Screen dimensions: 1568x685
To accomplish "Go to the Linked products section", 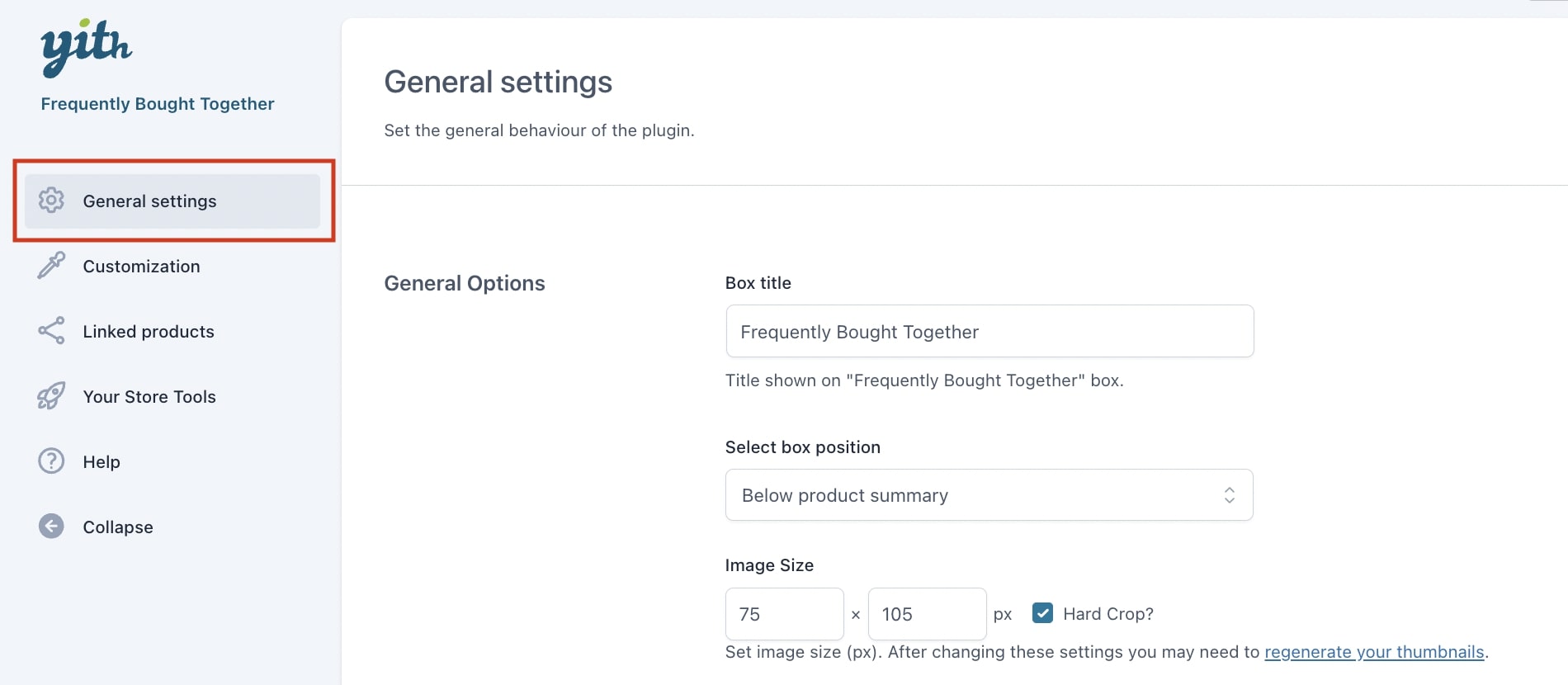I will coord(149,332).
